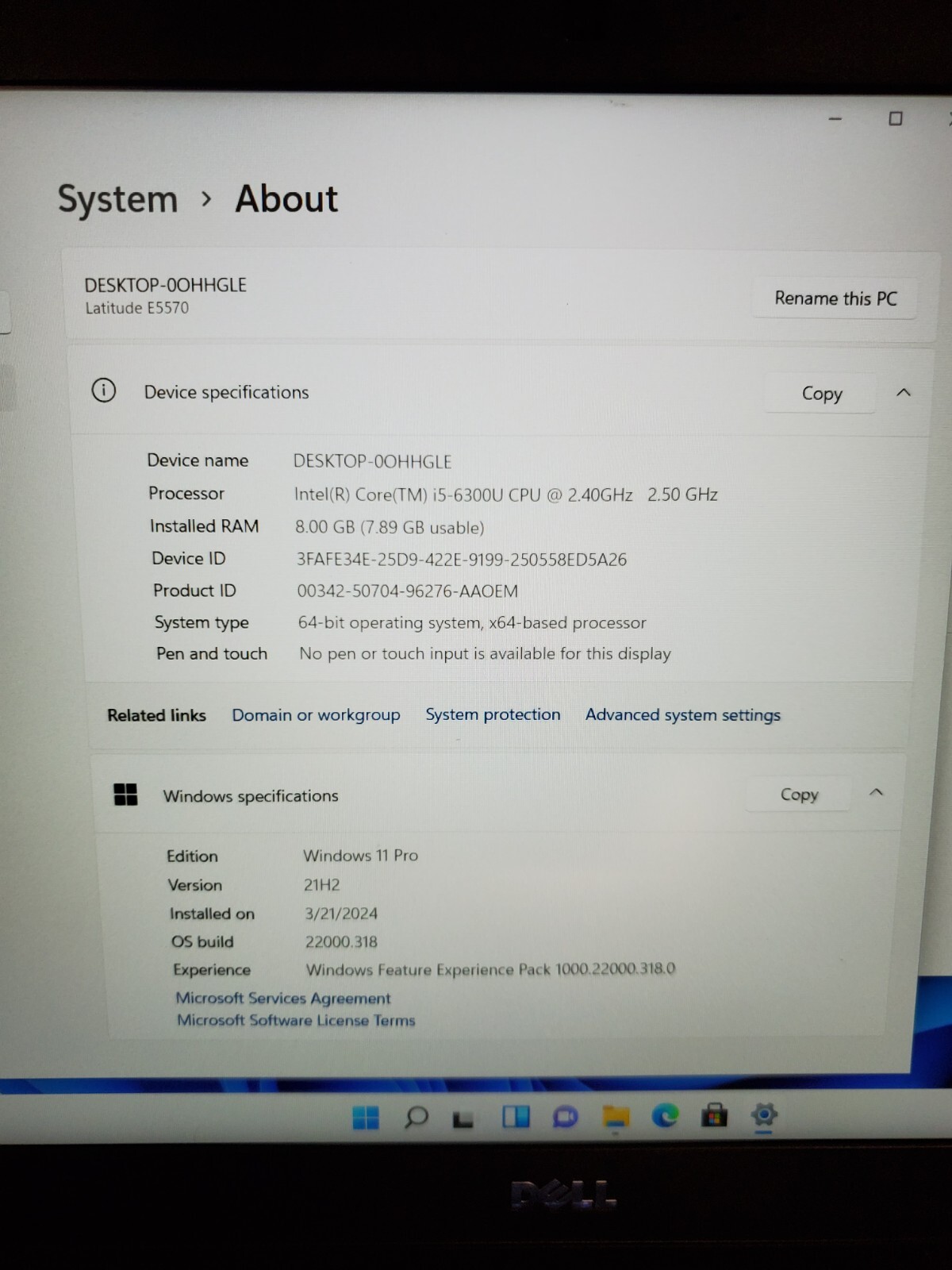Launch File Explorer from taskbar

[x=616, y=1118]
